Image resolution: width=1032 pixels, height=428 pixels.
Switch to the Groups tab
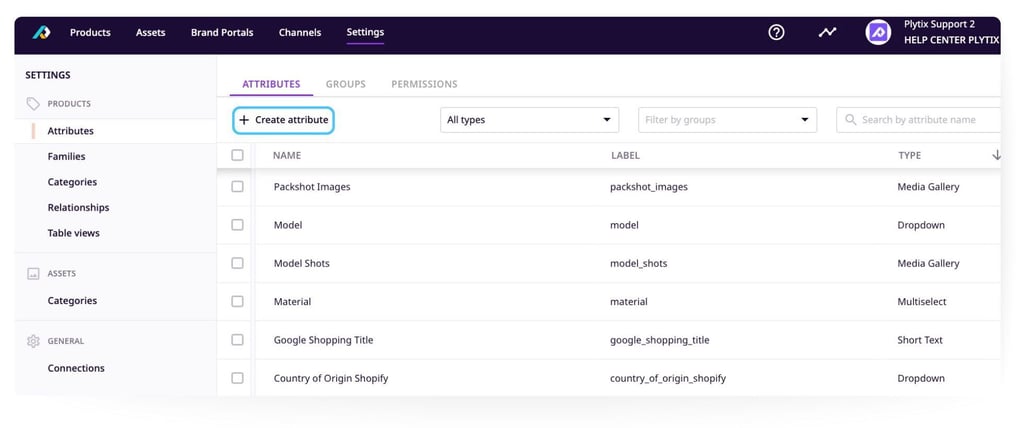click(x=345, y=84)
